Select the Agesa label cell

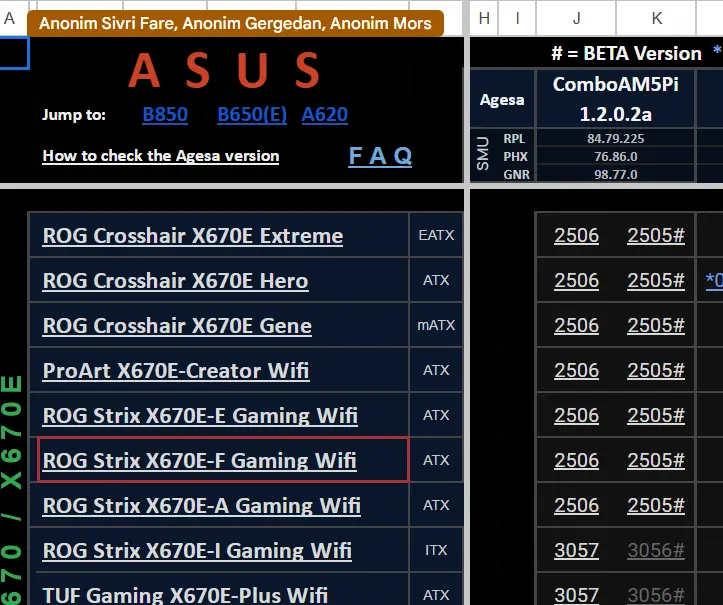point(502,99)
